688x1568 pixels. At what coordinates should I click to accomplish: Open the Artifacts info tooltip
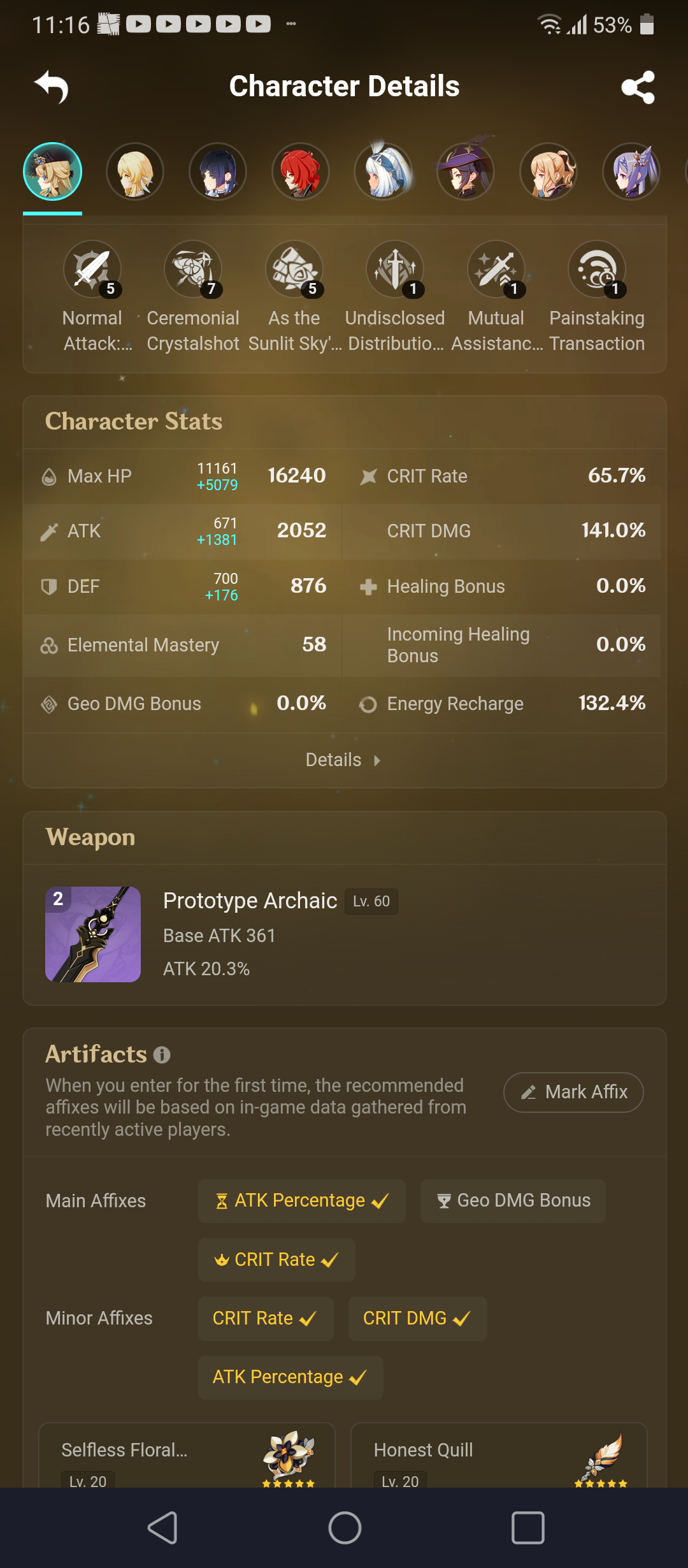tap(162, 1056)
